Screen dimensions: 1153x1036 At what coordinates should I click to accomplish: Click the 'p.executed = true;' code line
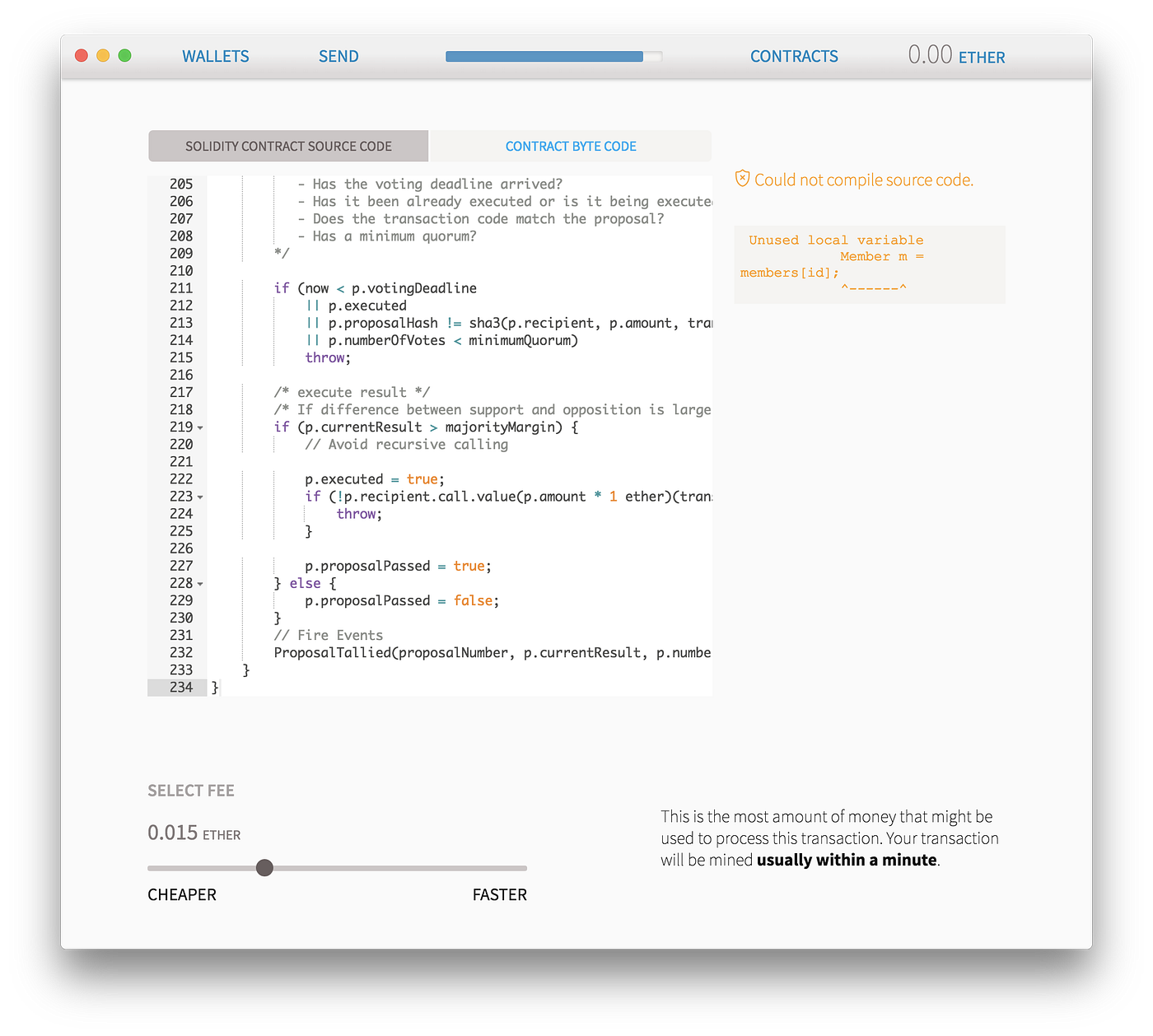tap(375, 479)
